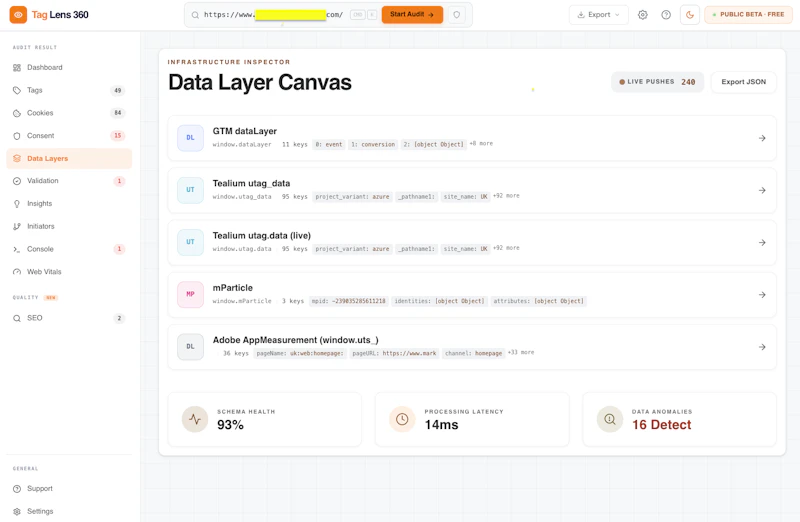Open the Export dropdown
The image size is (800, 522).
[598, 15]
